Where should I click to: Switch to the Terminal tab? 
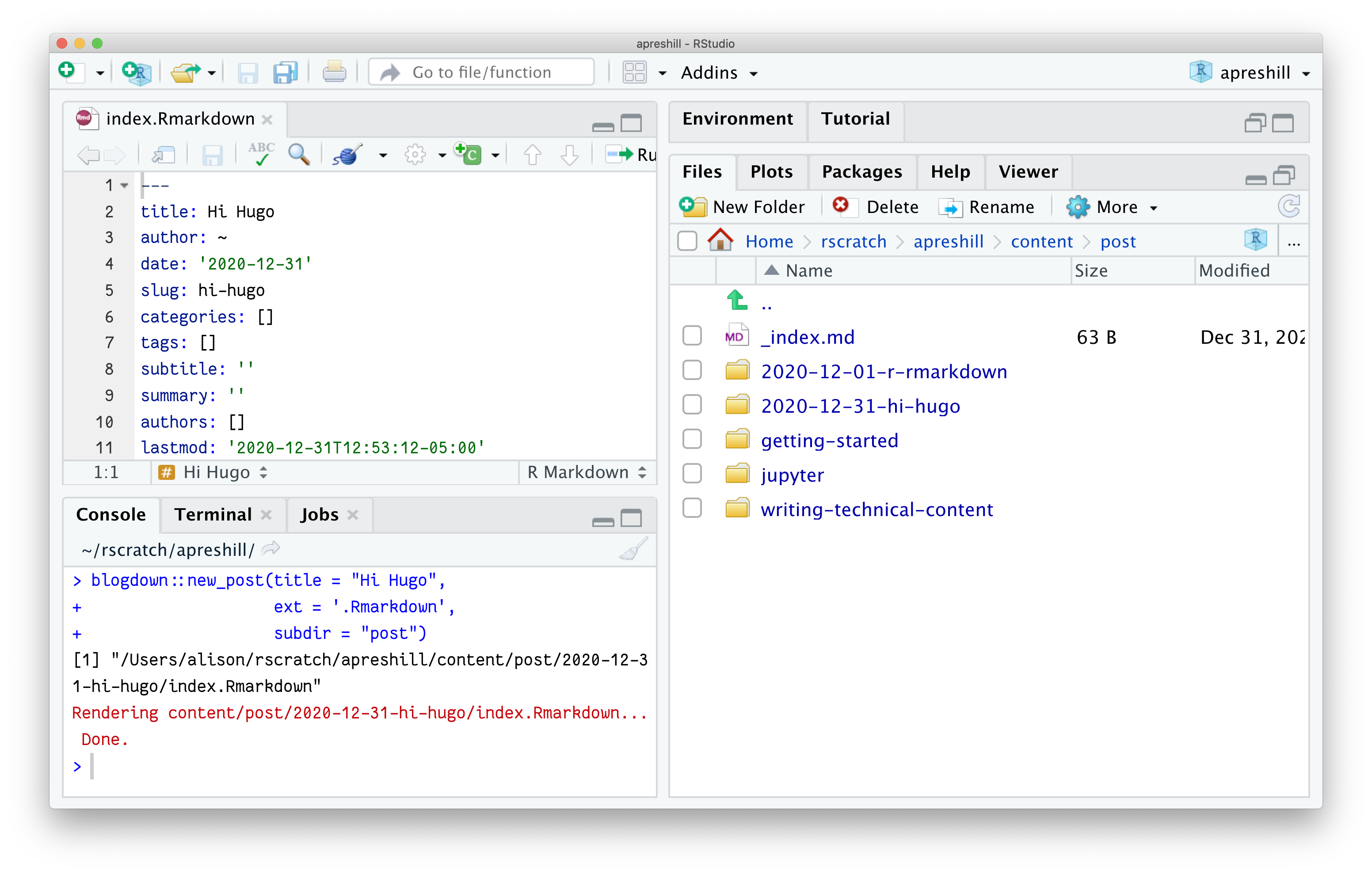pos(213,514)
